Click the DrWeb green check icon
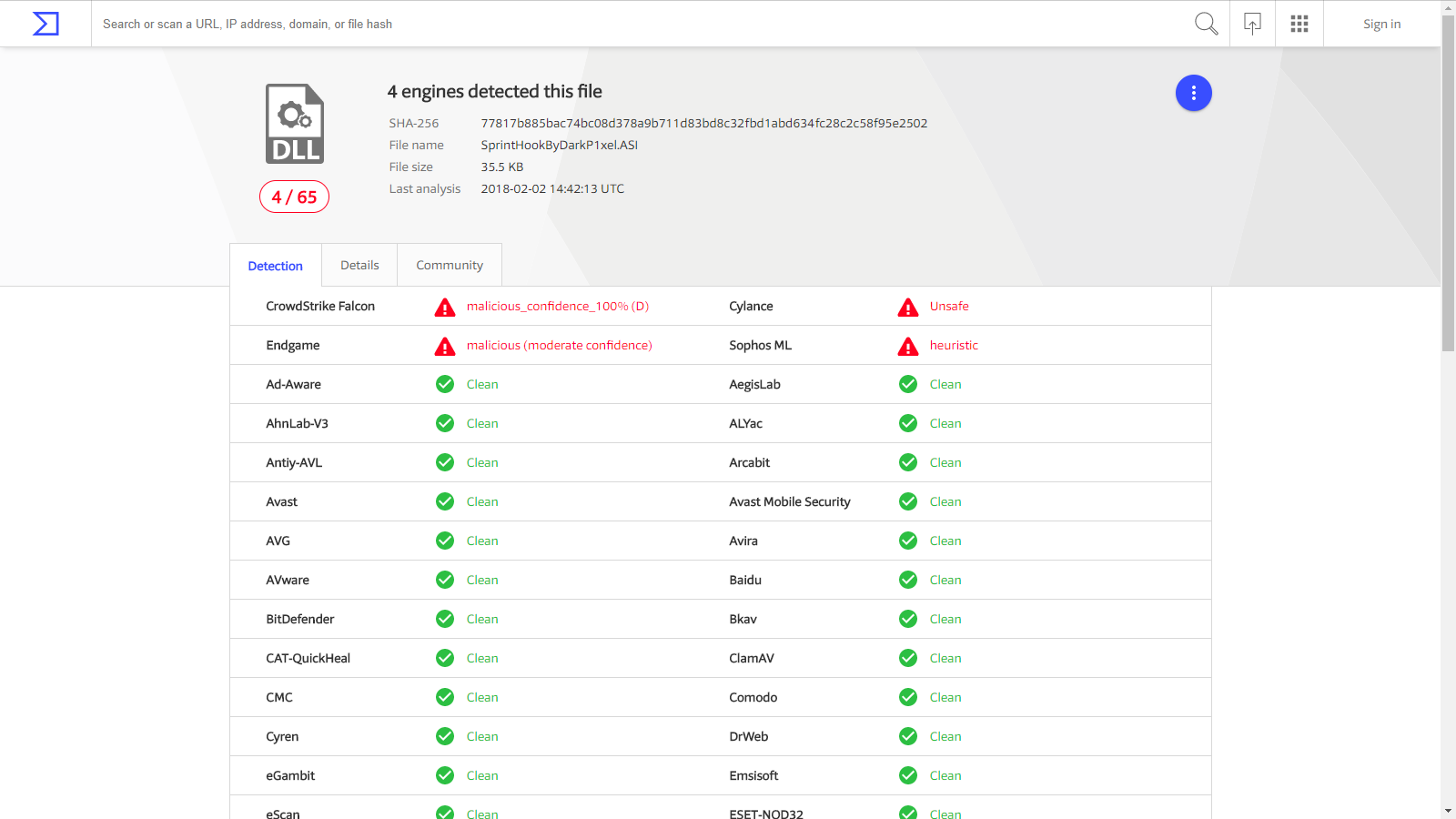The height and width of the screenshot is (819, 1456). [x=908, y=736]
